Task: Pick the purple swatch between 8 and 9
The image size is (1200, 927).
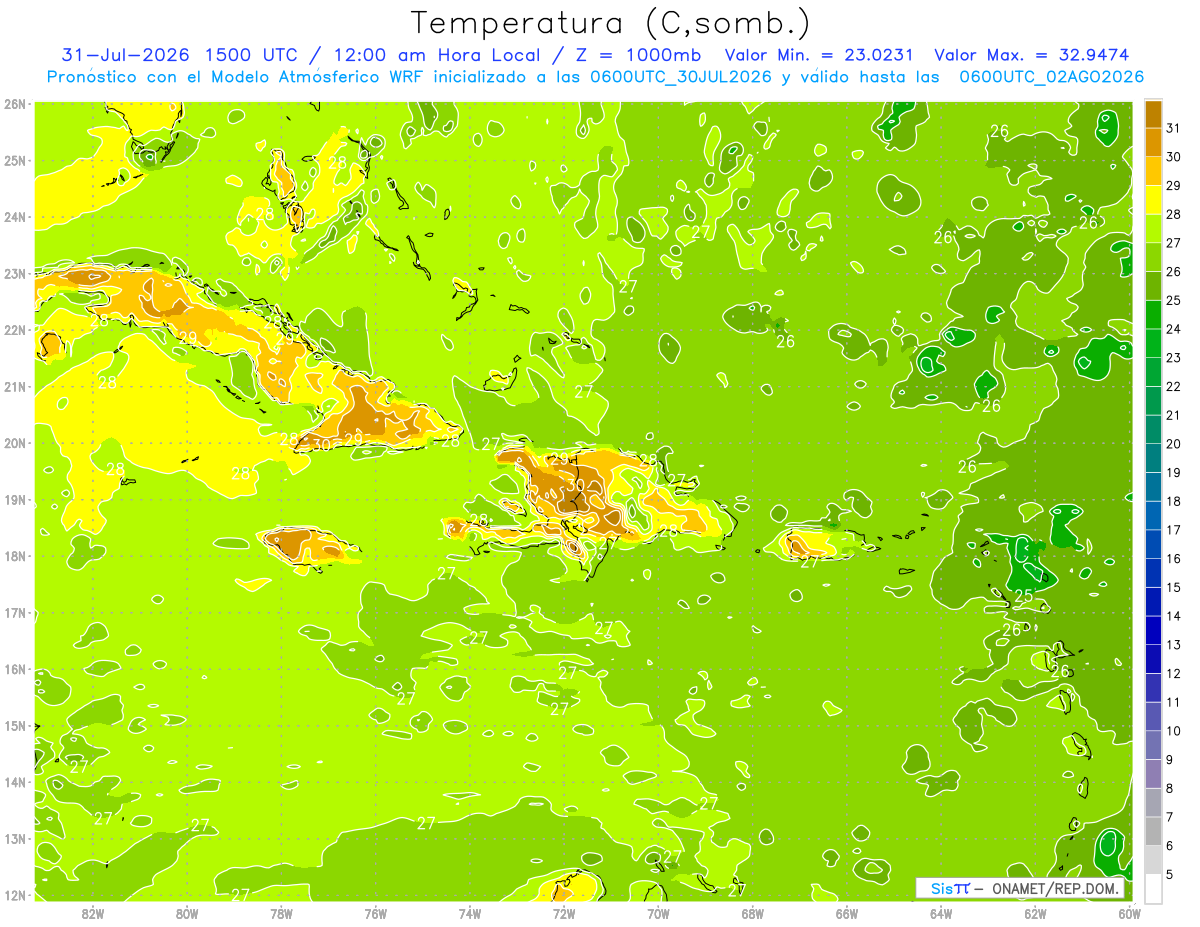Action: coord(1153,774)
